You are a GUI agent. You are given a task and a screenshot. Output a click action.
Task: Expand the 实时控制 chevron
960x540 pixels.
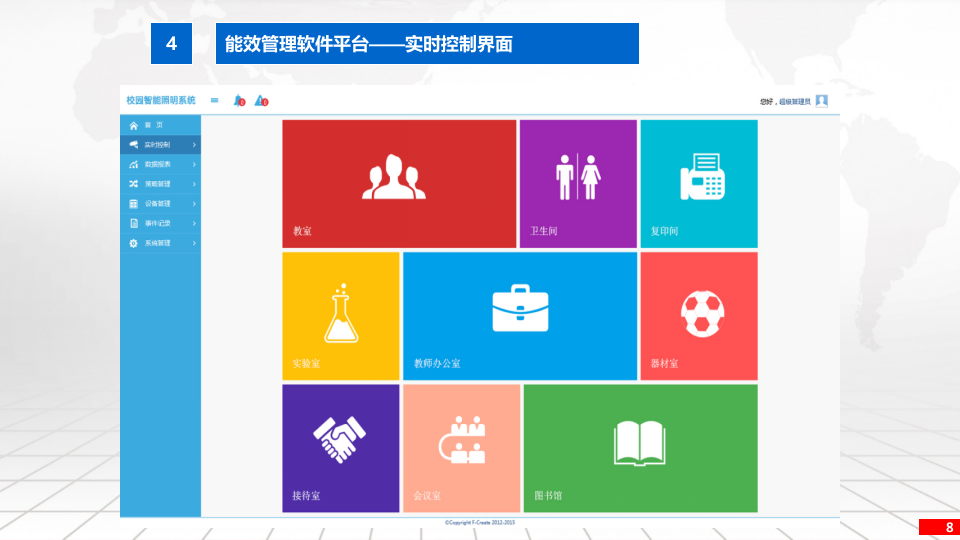point(194,144)
